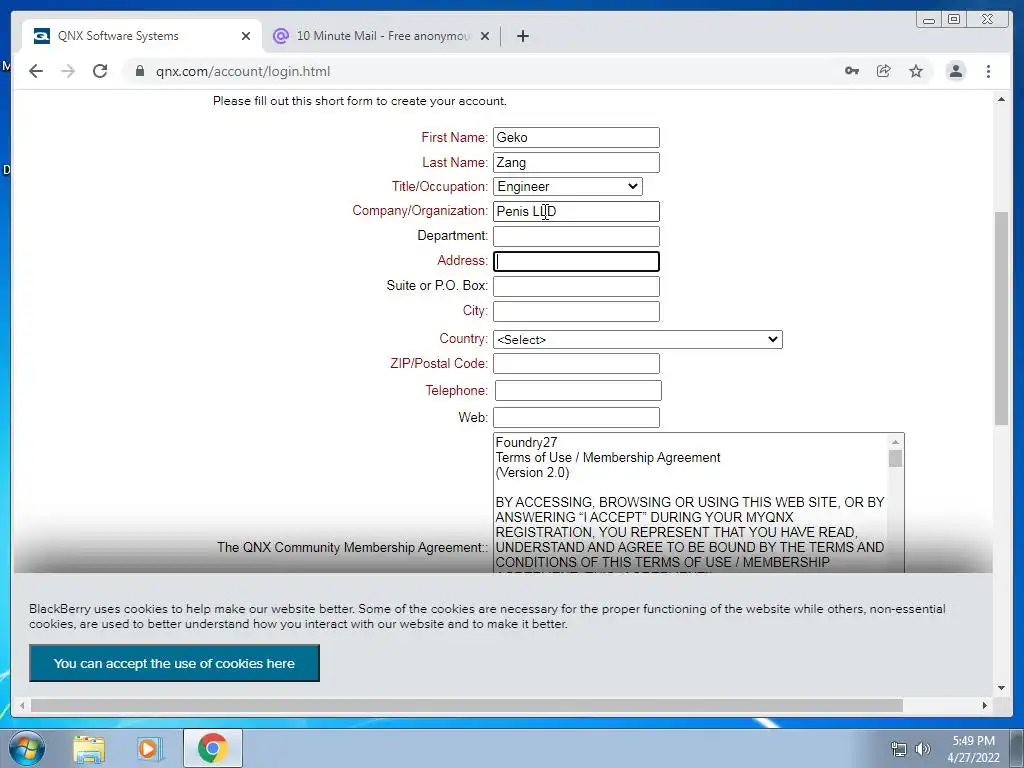Open the Title/Occupation dropdown
Viewport: 1024px width, 768px height.
point(568,187)
